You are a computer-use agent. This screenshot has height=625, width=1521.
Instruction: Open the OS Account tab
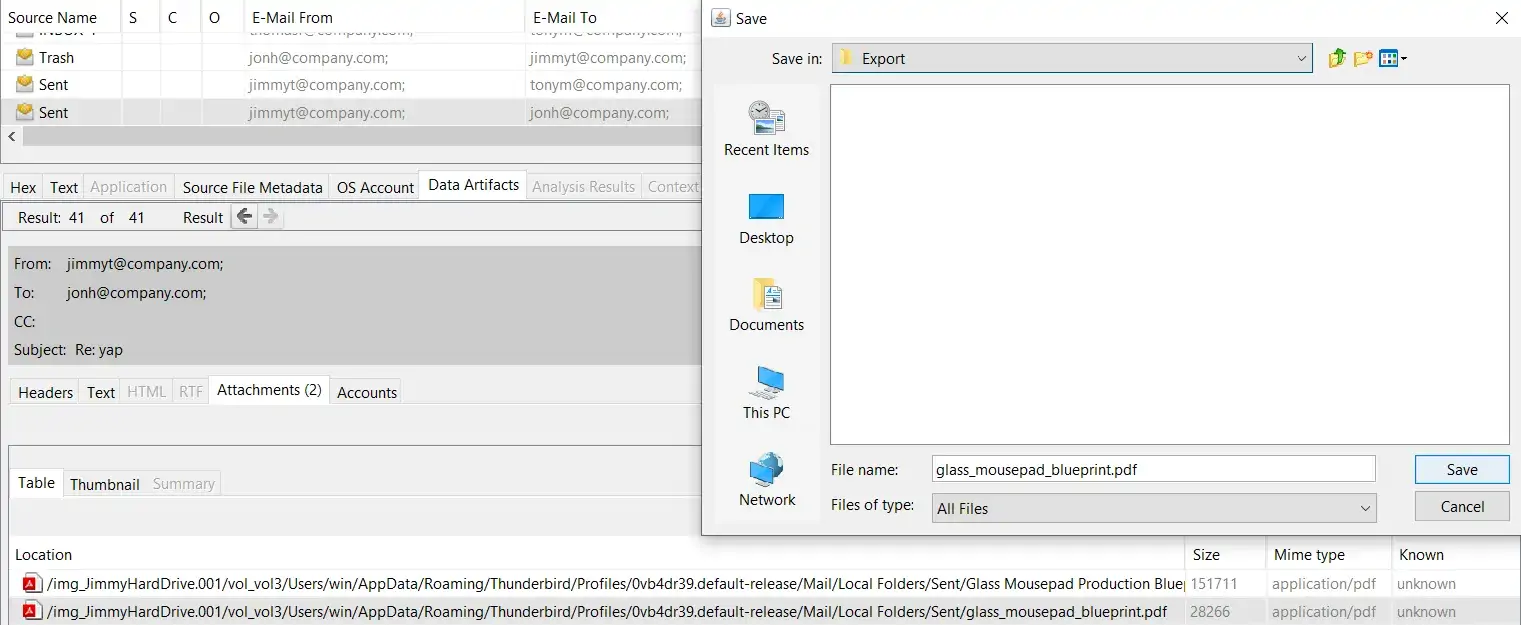tap(374, 186)
